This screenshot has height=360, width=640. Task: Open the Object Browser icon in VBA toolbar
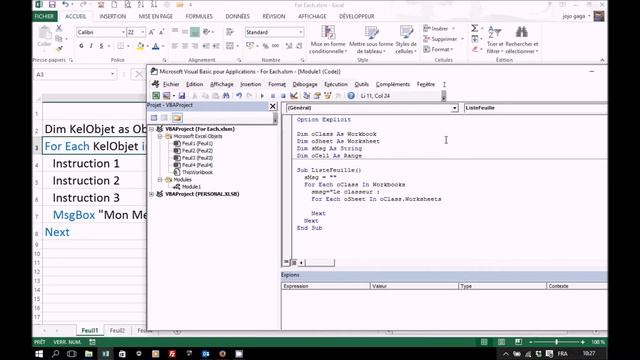point(327,96)
